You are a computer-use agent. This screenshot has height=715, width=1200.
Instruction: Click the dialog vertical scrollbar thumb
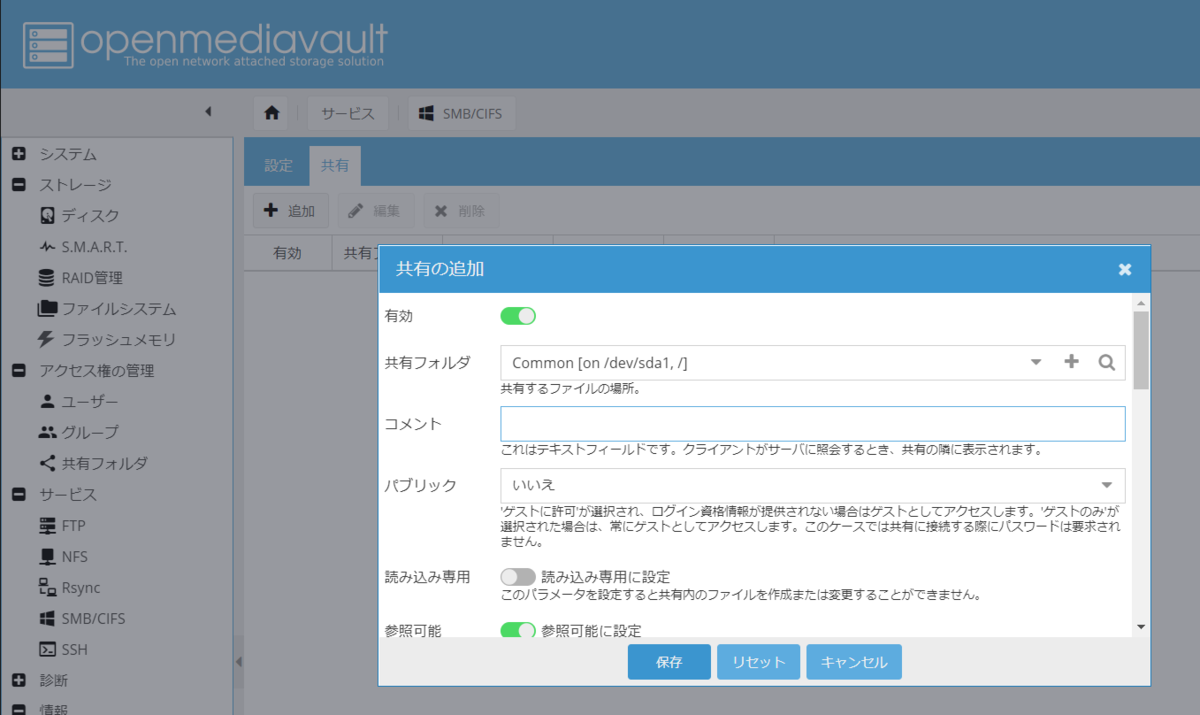(1141, 350)
